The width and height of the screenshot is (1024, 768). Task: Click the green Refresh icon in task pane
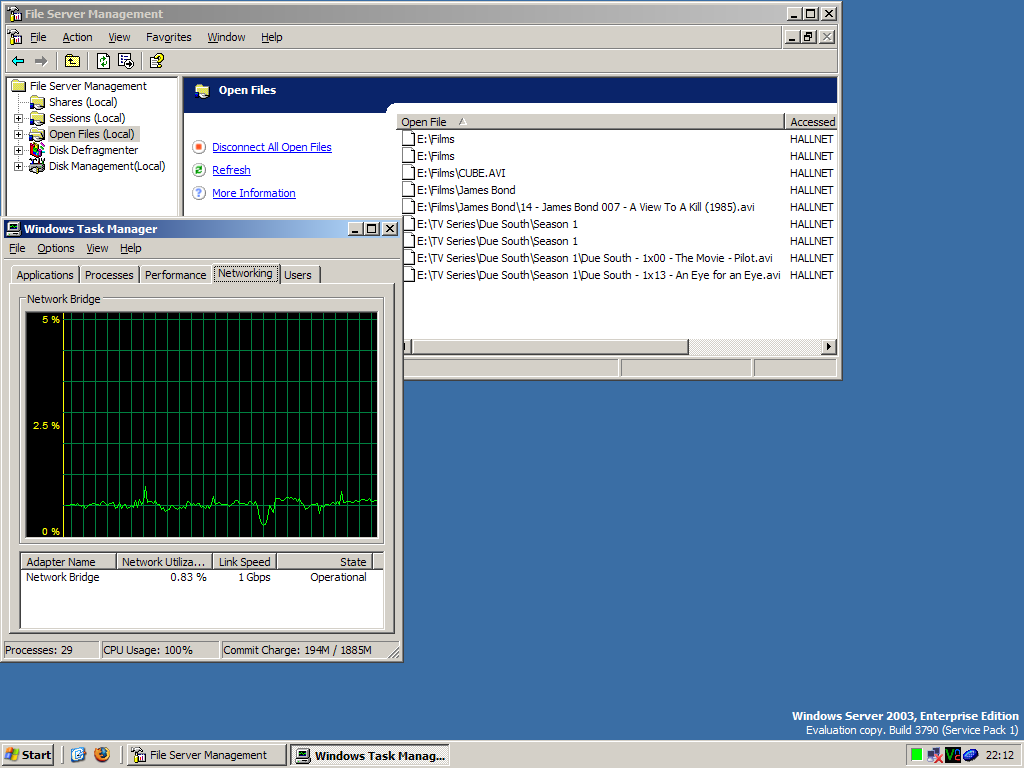(199, 170)
